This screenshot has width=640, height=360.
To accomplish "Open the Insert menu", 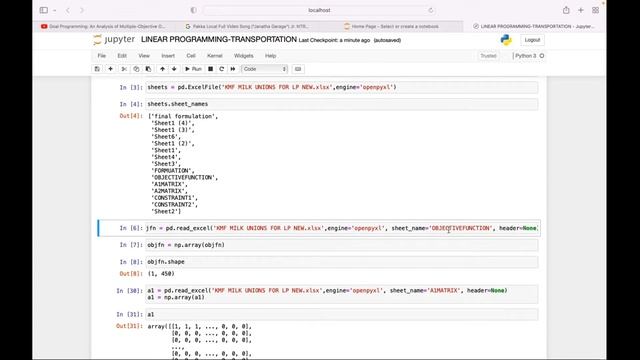I will (168, 56).
